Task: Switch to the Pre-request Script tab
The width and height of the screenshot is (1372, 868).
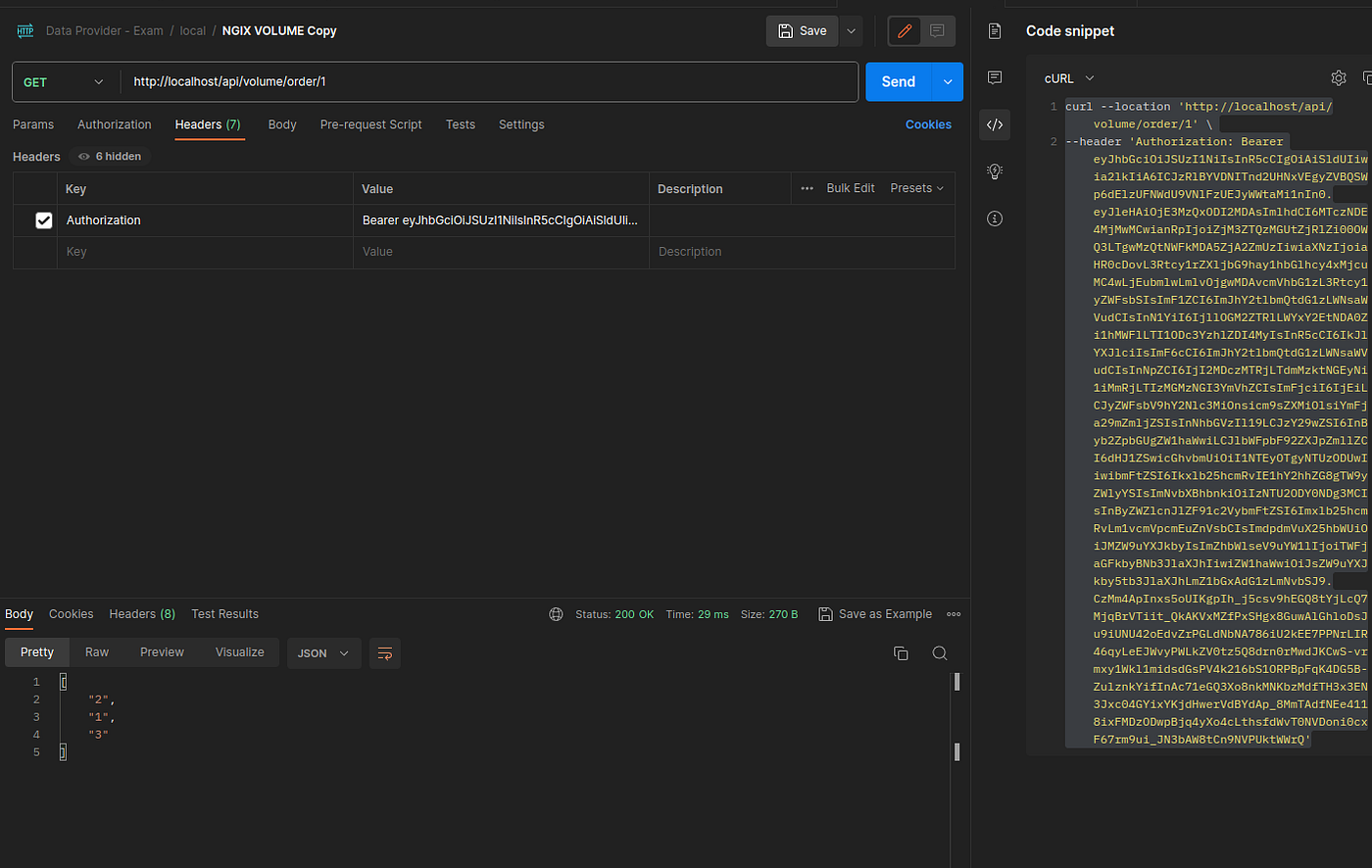Action: point(370,124)
